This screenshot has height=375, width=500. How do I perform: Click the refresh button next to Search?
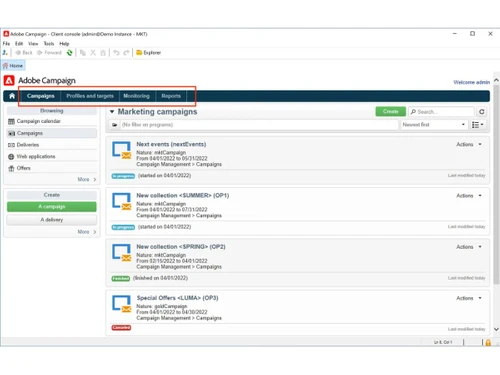482,112
